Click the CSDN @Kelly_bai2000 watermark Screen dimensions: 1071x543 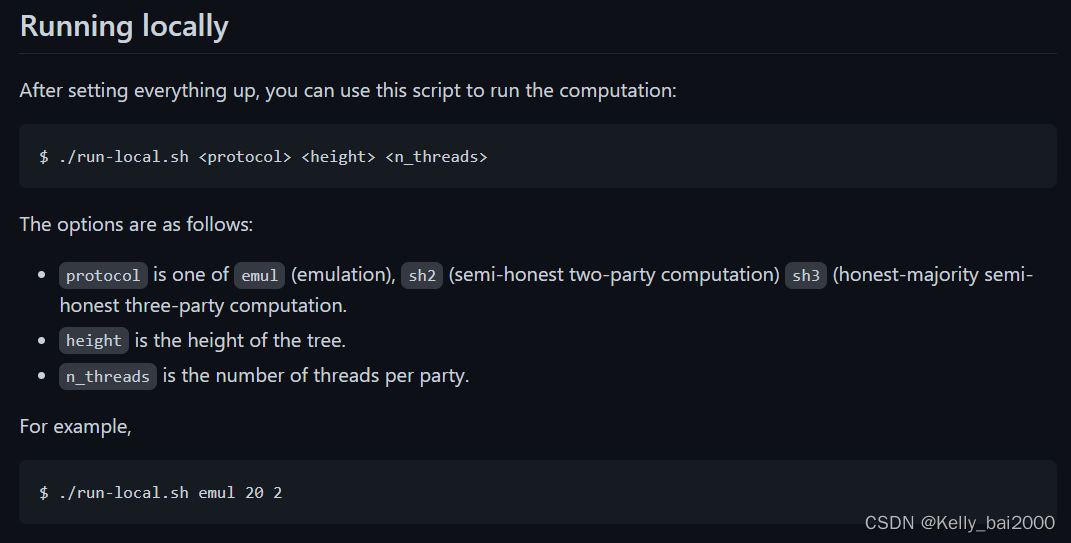click(x=960, y=523)
